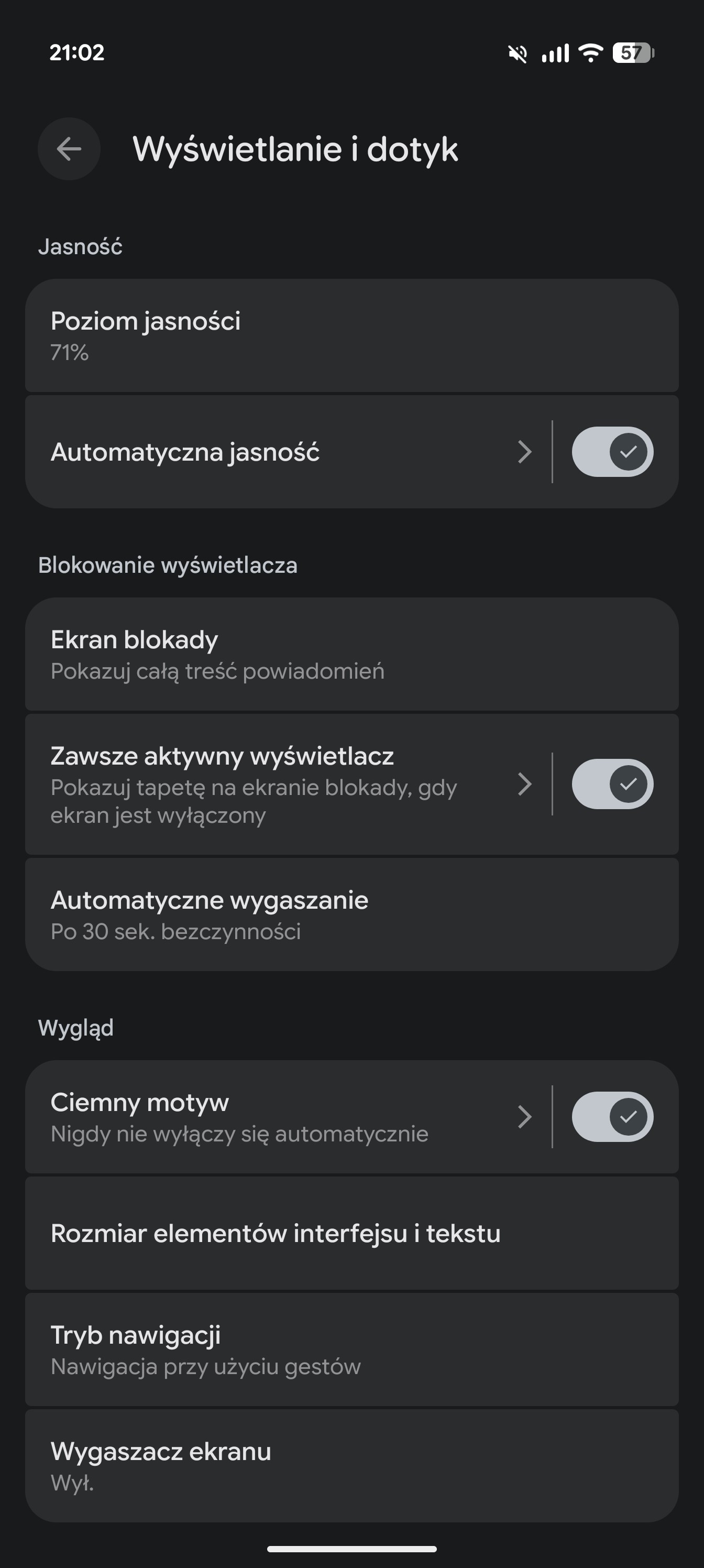This screenshot has height=1568, width=704.
Task: Open Ekran blokady settings
Action: pos(351,654)
